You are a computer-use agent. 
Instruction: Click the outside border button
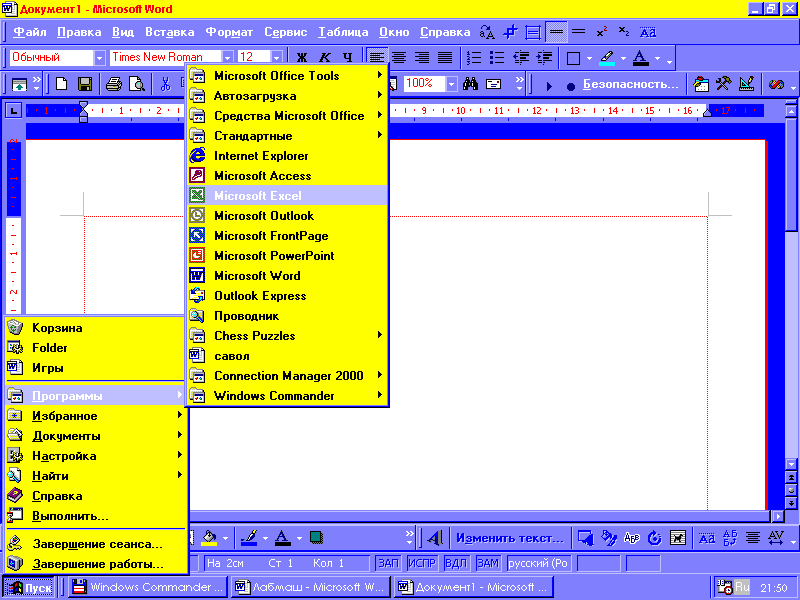click(573, 58)
